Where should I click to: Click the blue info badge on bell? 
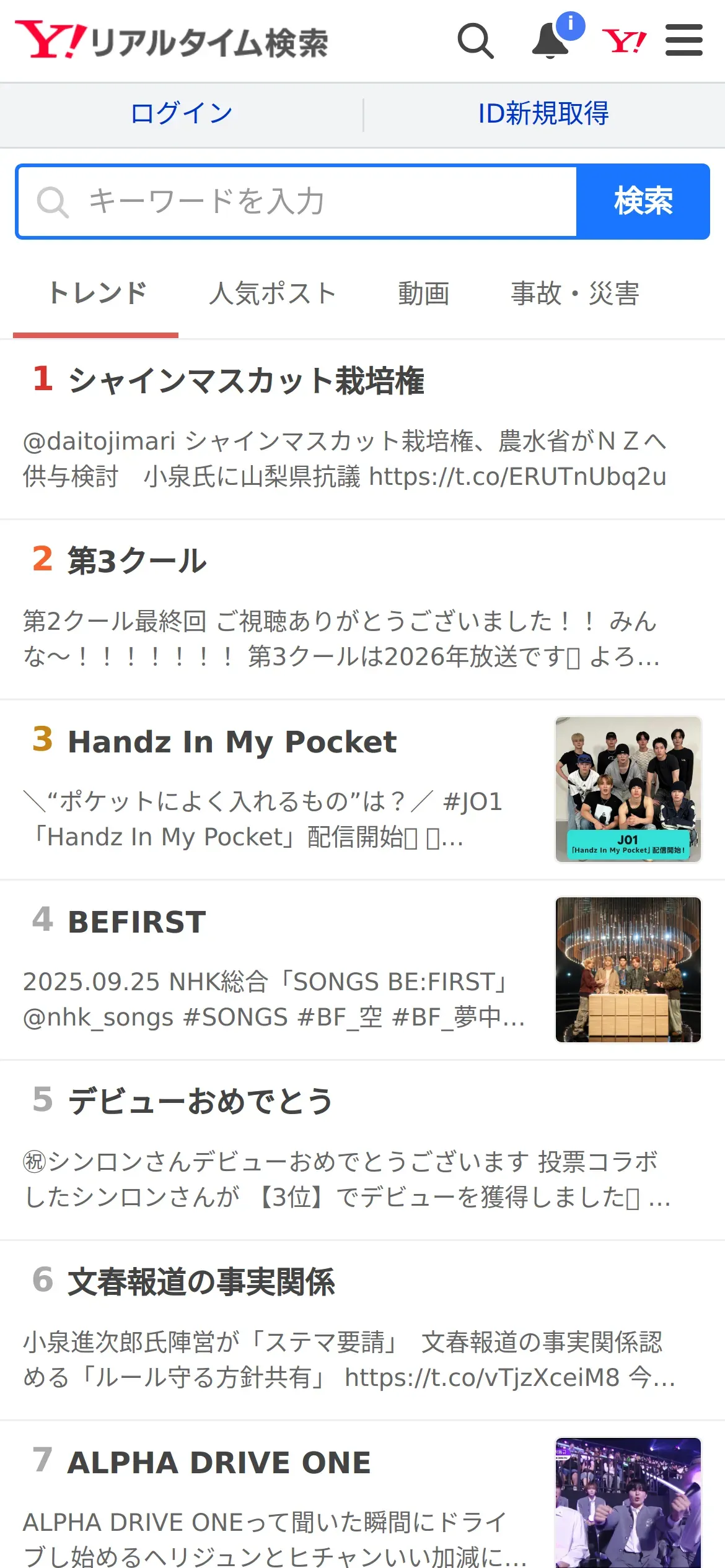coord(570,25)
